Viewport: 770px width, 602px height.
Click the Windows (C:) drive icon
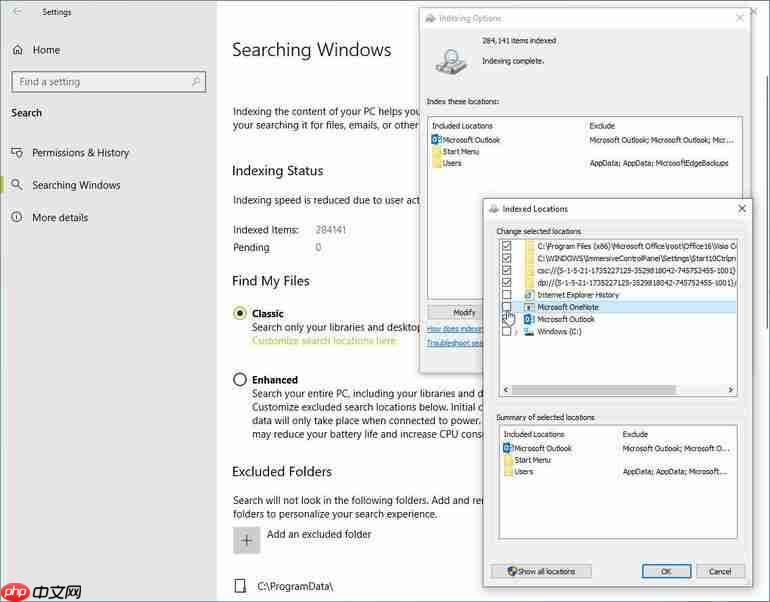(x=529, y=332)
